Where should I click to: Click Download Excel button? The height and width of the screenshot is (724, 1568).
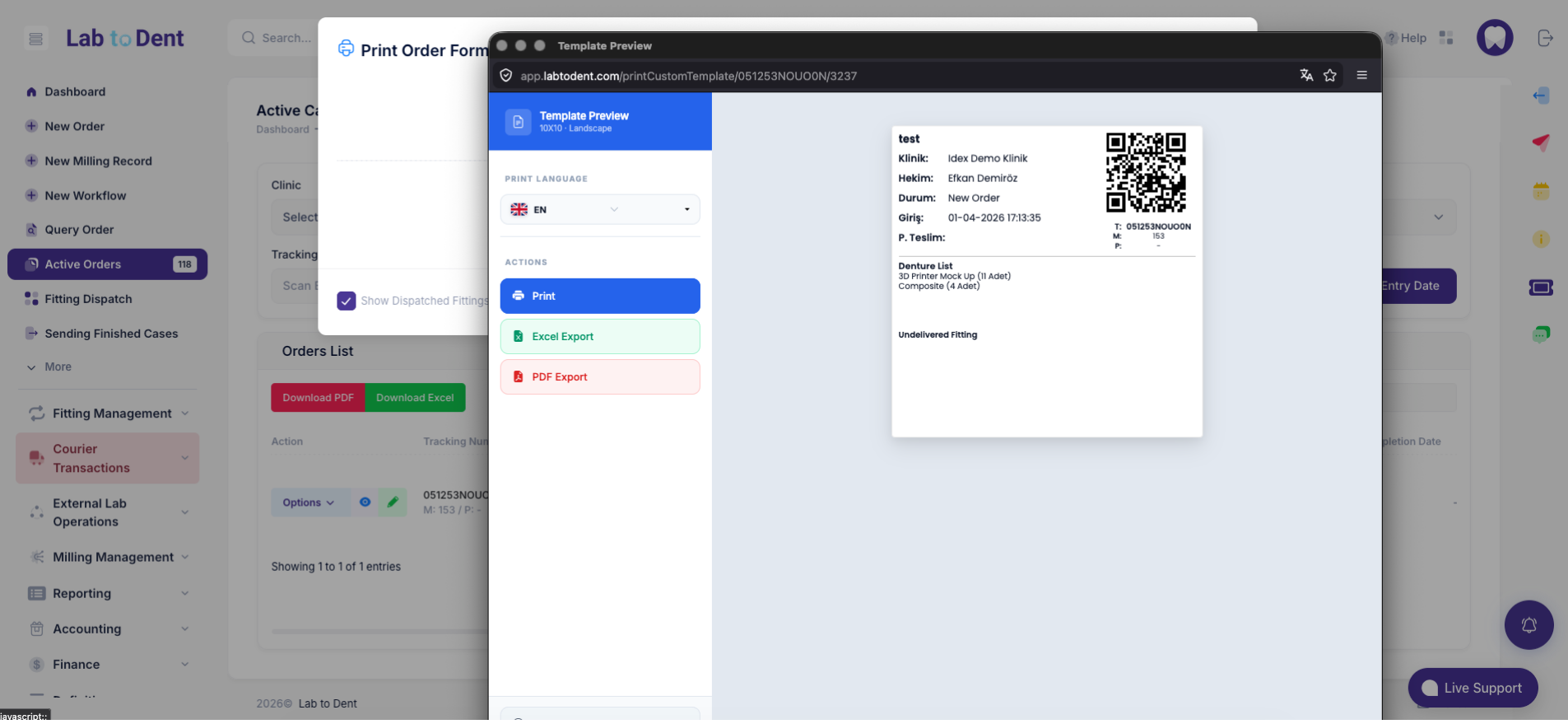pos(415,398)
